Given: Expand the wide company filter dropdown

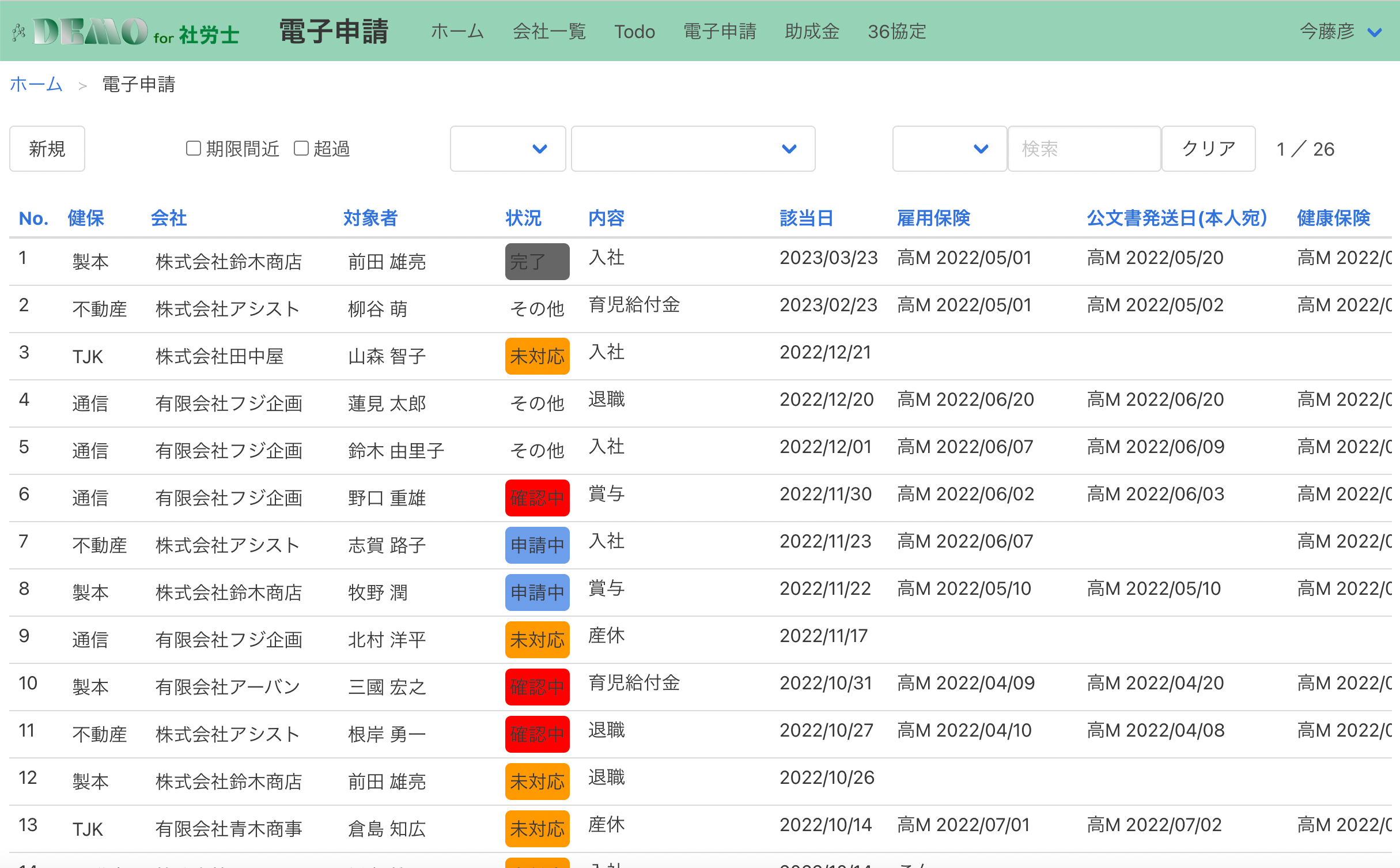Looking at the screenshot, I should [693, 149].
